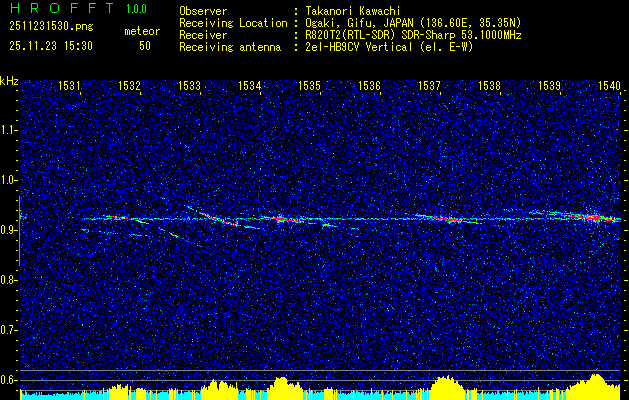Click the 1.1 kHz axis tick label

point(8,130)
